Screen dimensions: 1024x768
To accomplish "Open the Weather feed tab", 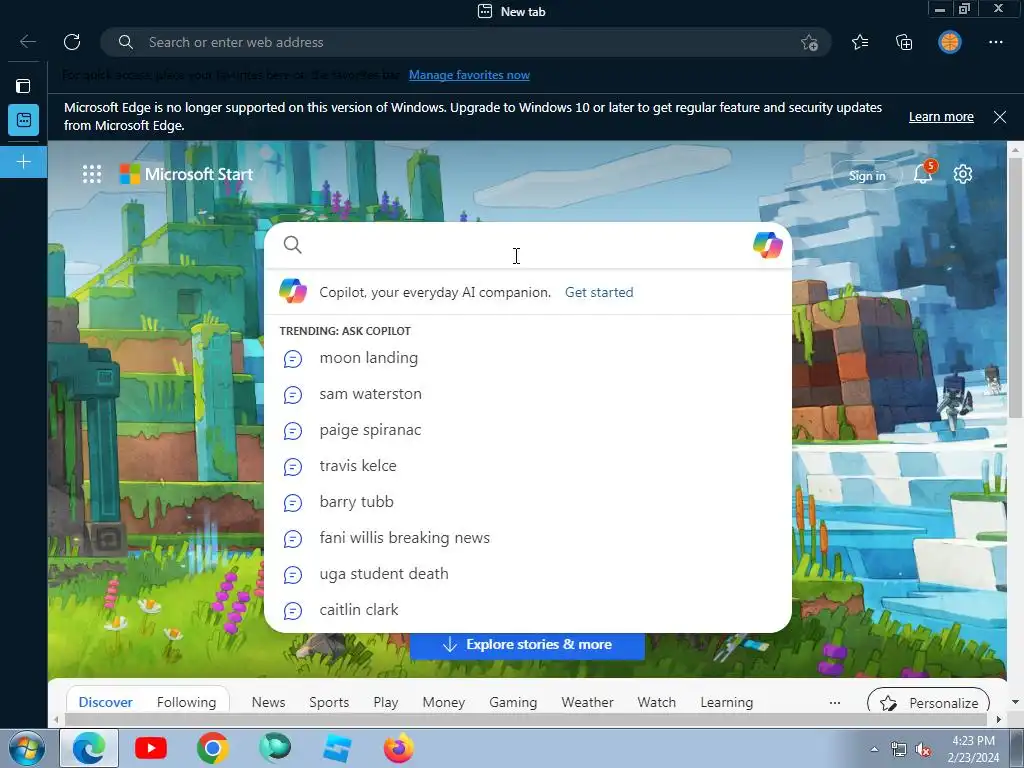I will tap(587, 702).
